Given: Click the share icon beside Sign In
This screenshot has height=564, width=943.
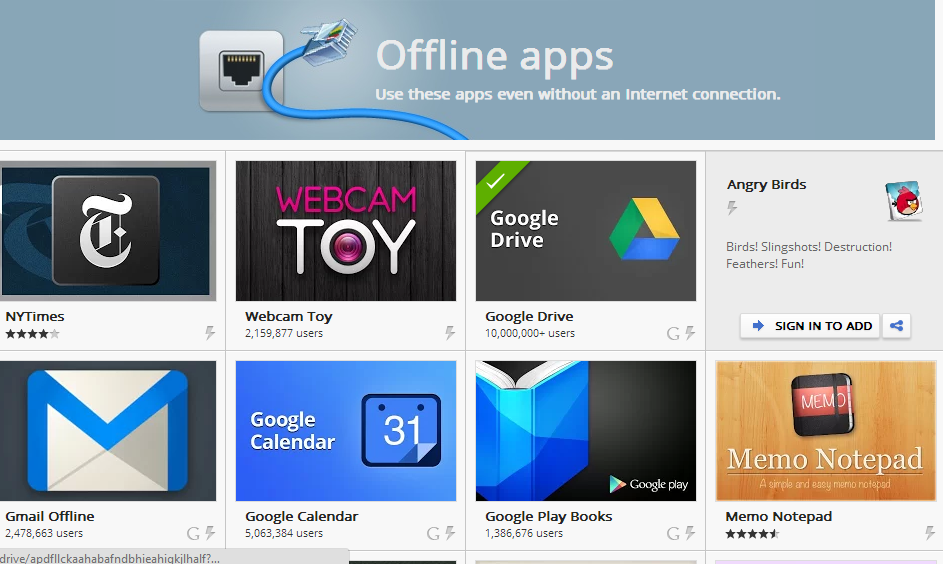Looking at the screenshot, I should 896,326.
